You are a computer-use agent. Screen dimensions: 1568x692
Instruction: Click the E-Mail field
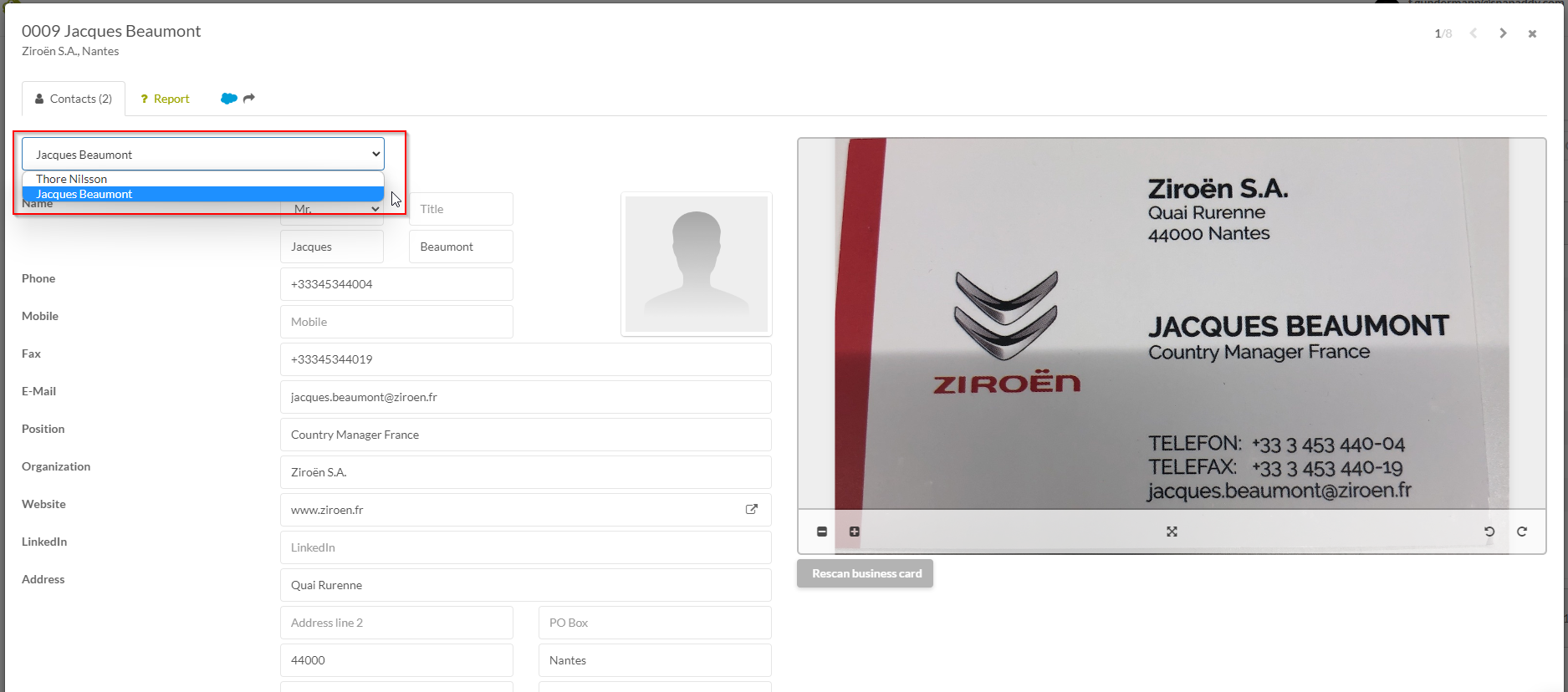tap(526, 397)
